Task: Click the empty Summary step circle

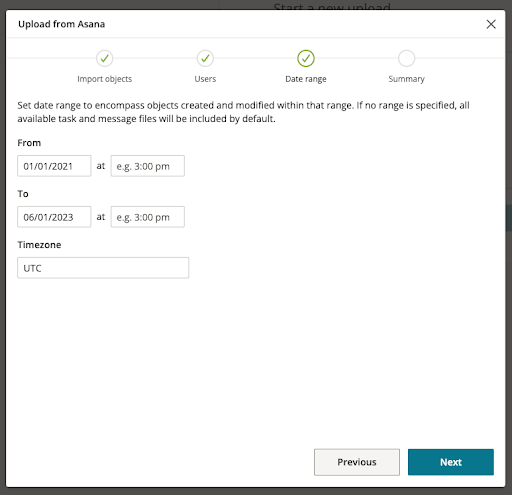Action: tap(406, 58)
